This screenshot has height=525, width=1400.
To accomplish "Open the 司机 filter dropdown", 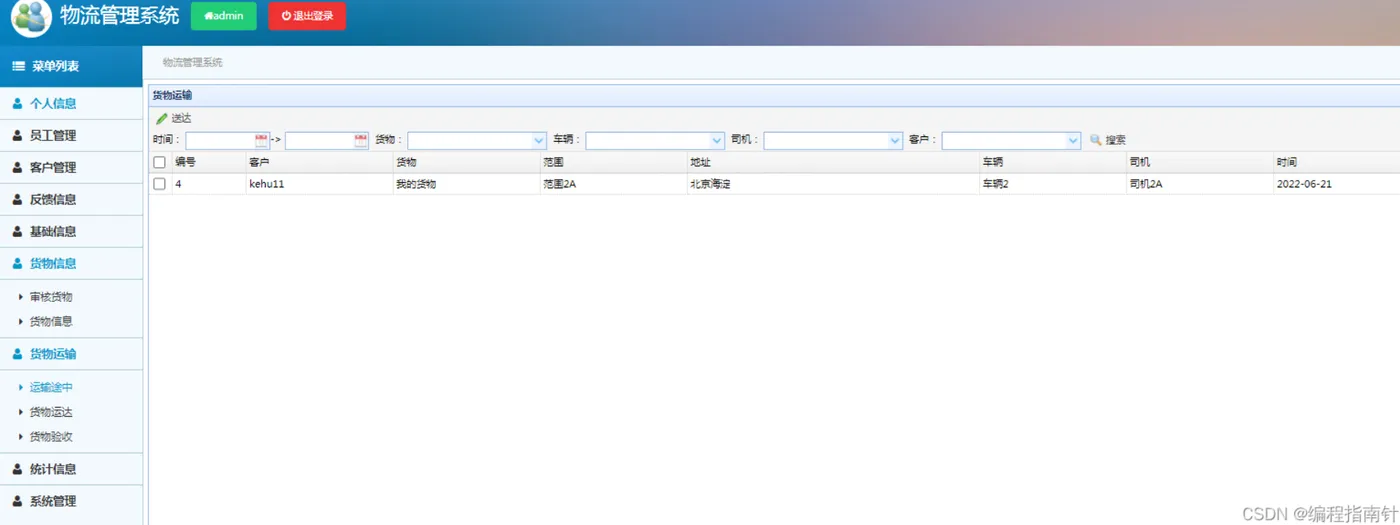I will click(x=895, y=141).
